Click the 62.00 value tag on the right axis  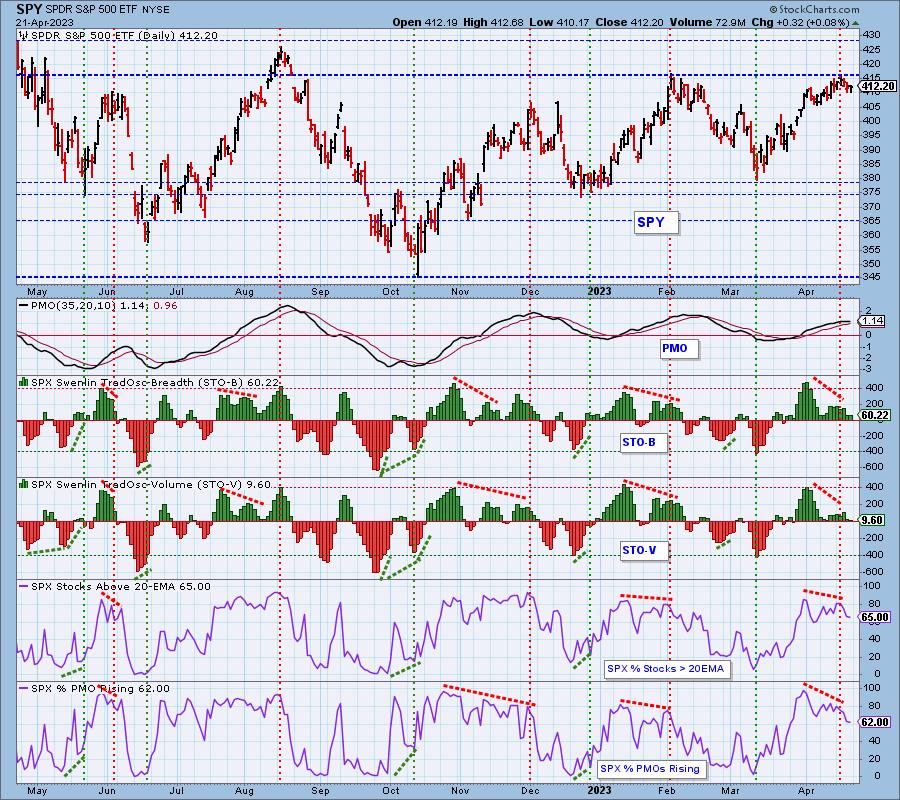tap(876, 722)
